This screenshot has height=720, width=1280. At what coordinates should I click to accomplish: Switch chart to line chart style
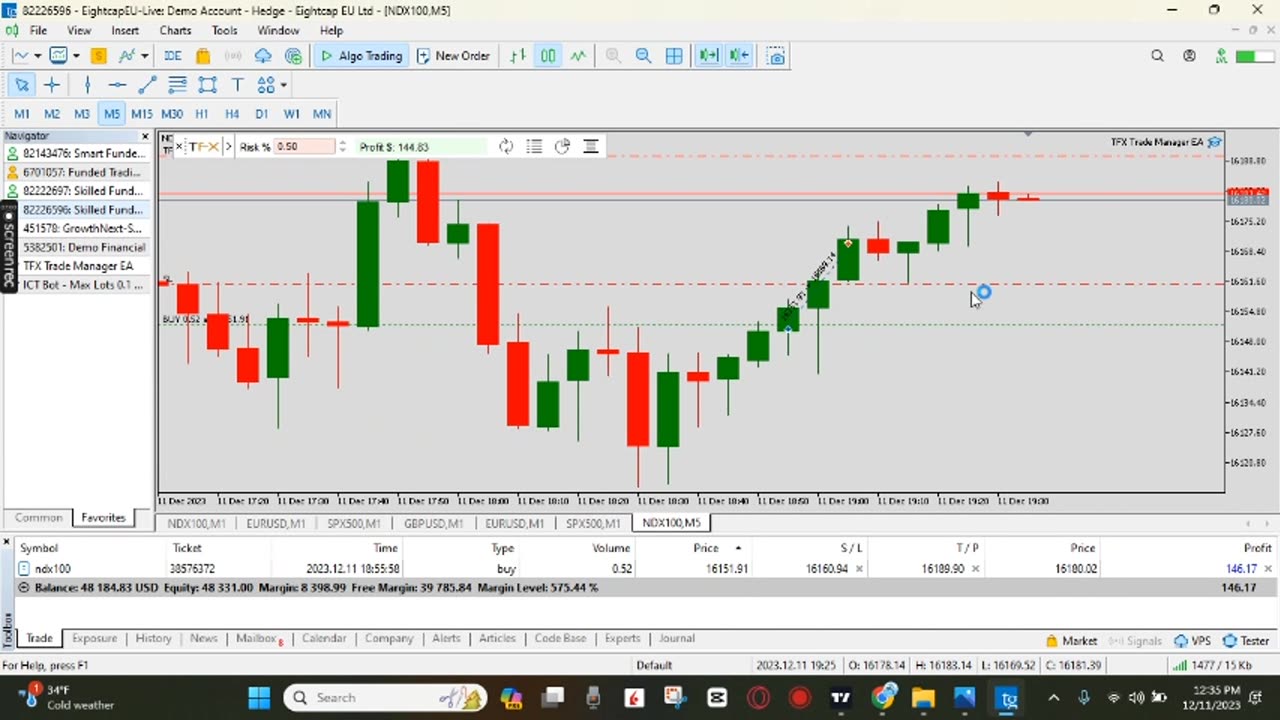(578, 56)
